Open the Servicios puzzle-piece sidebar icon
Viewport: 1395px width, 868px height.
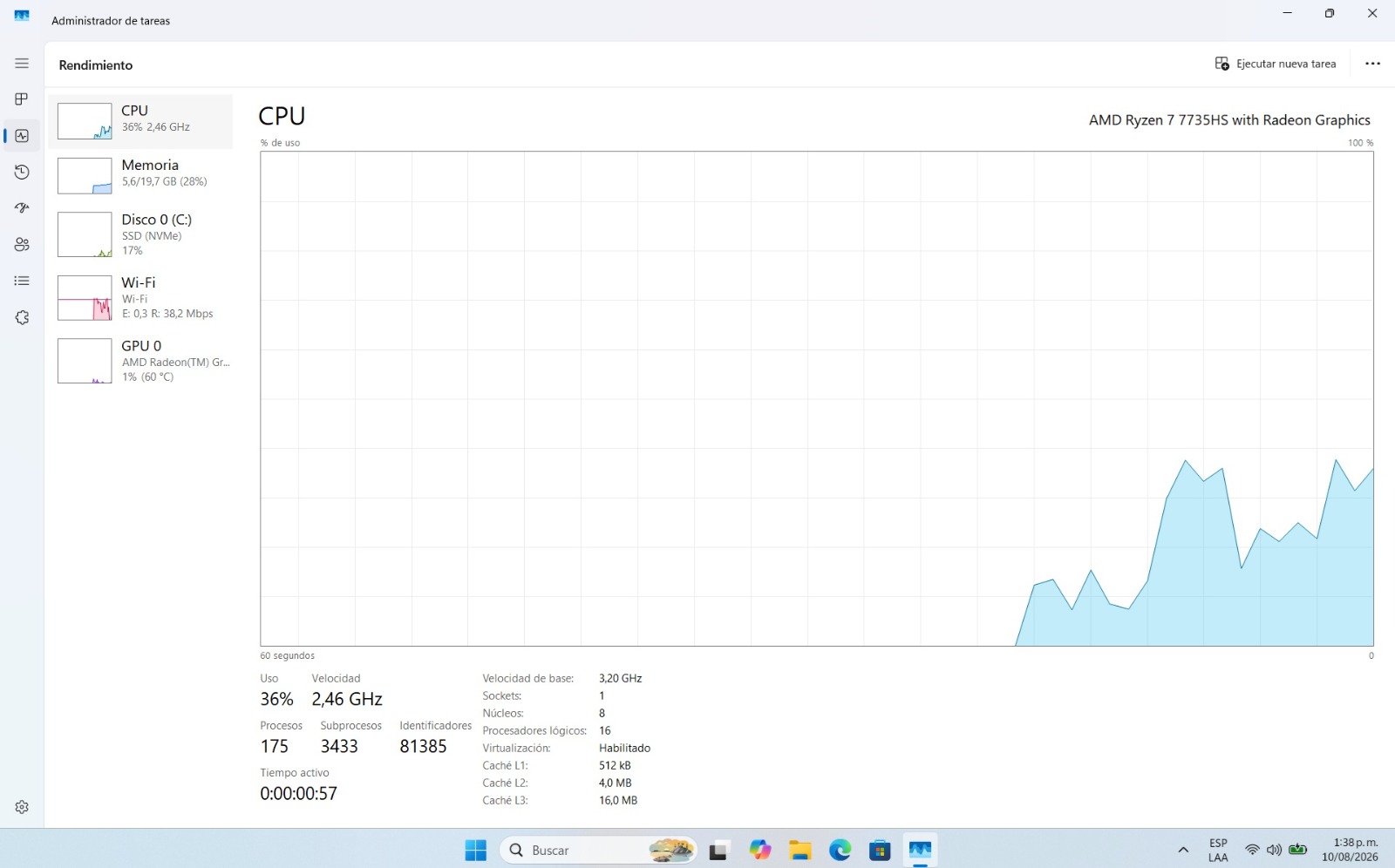pos(22,318)
